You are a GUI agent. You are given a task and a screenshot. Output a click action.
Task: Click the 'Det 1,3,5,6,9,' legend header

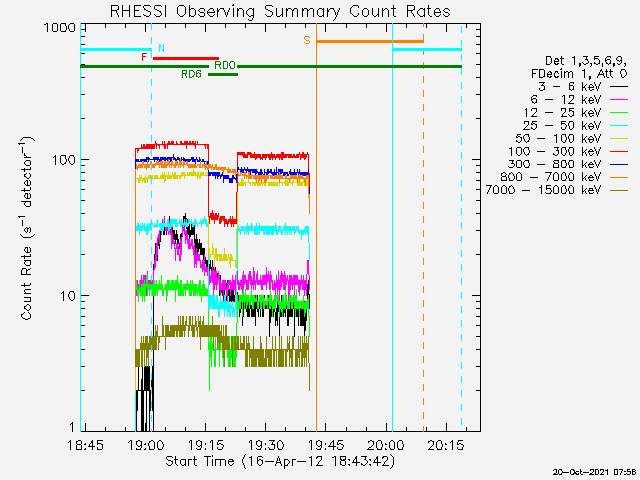click(587, 61)
